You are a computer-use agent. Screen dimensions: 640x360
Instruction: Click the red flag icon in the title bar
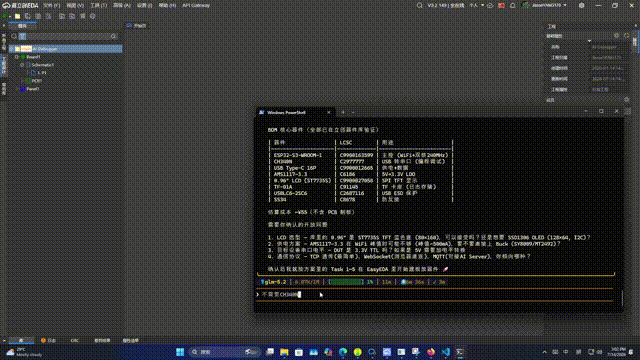point(501,5)
